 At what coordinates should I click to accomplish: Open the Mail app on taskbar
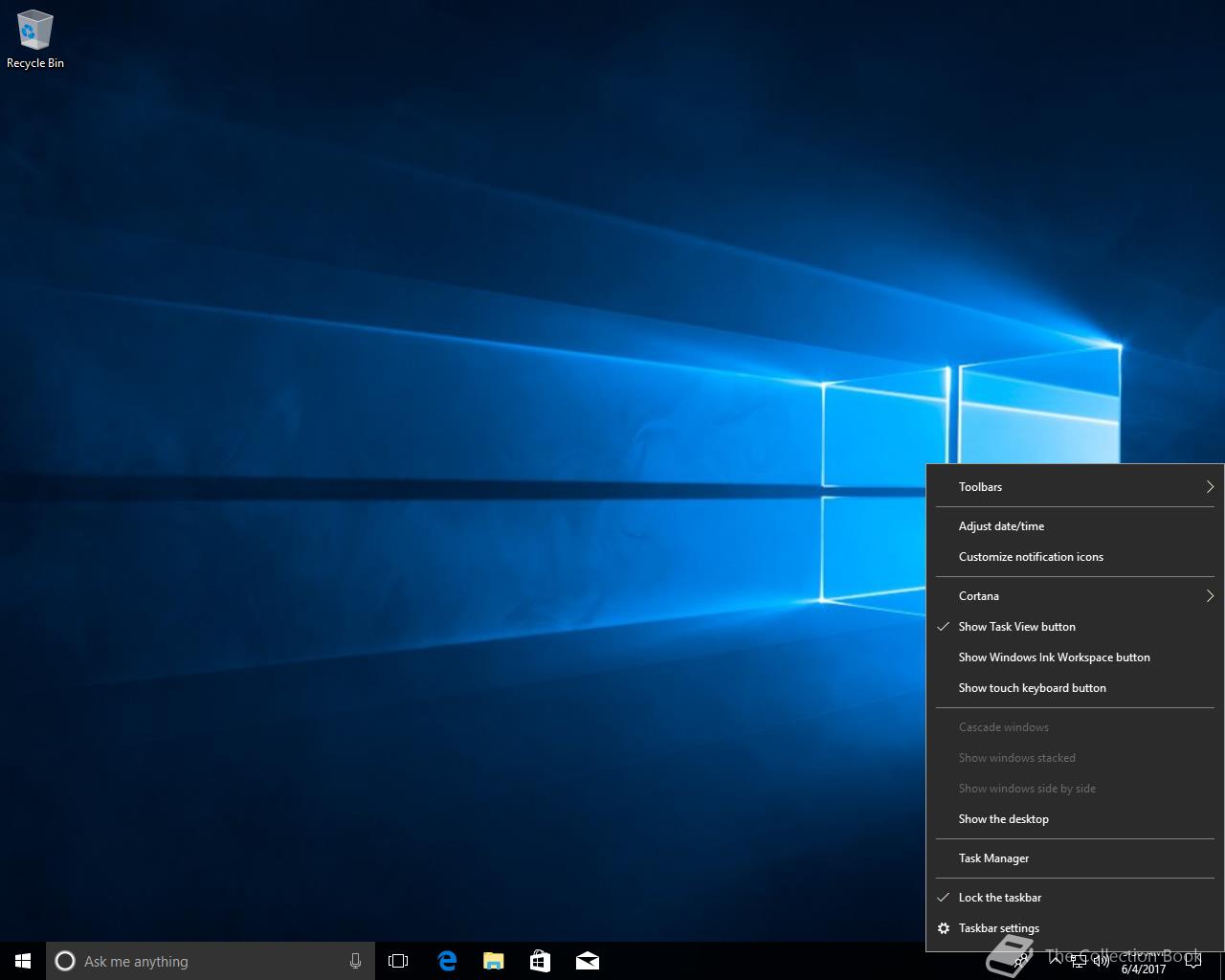pos(588,961)
